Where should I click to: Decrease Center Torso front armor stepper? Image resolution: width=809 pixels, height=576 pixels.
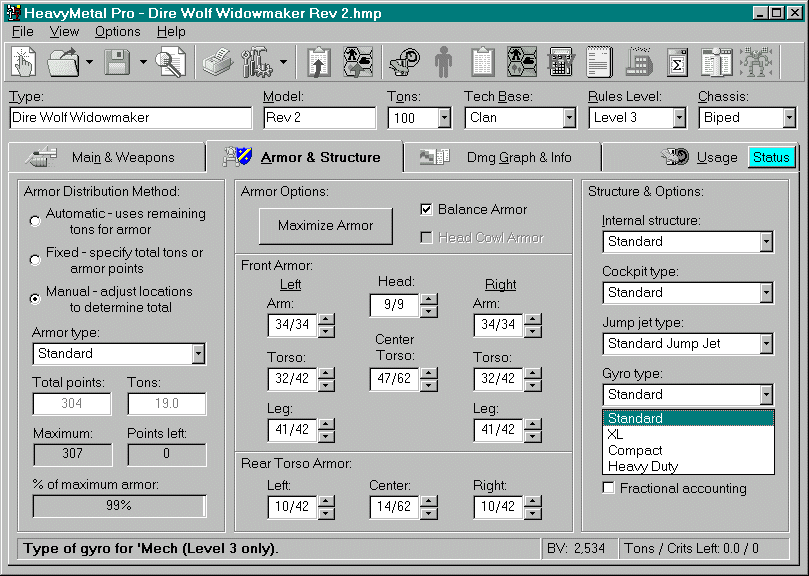(429, 385)
